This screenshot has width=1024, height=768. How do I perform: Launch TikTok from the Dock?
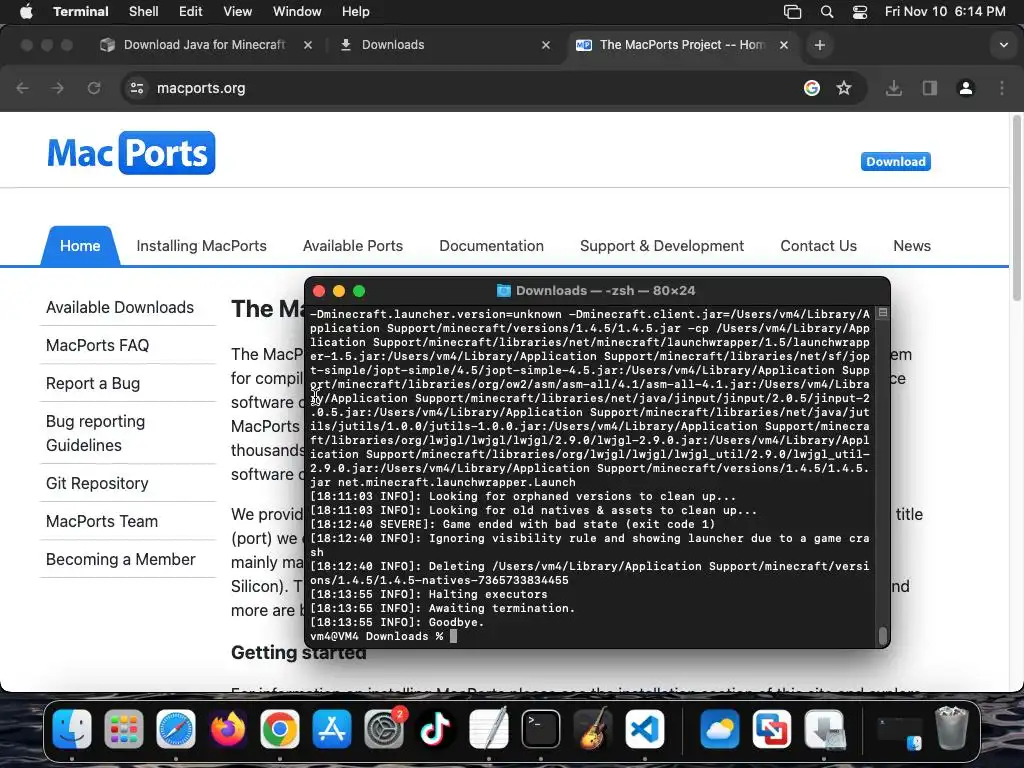[x=436, y=729]
